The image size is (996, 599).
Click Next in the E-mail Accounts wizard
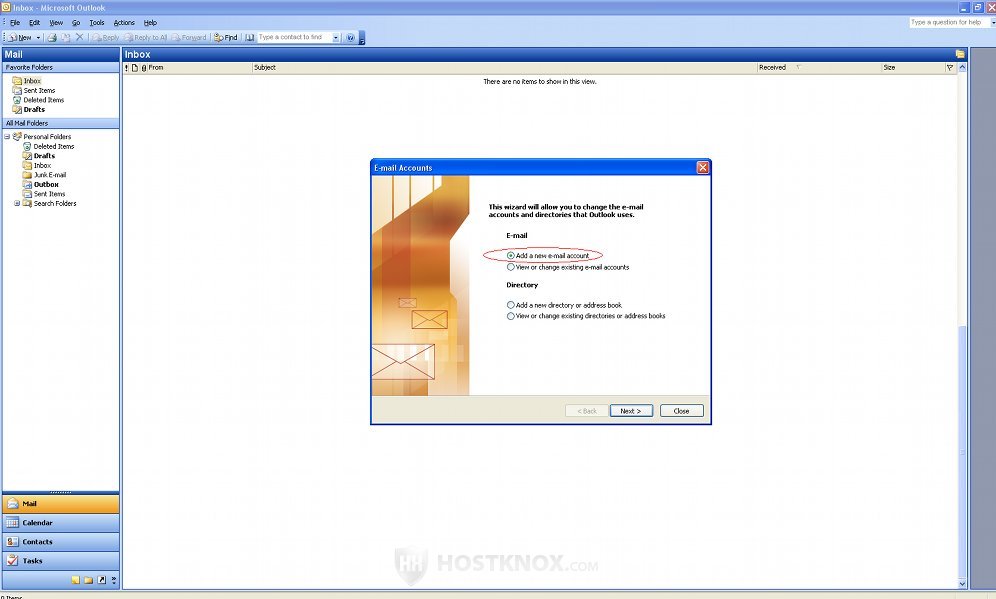click(x=631, y=411)
